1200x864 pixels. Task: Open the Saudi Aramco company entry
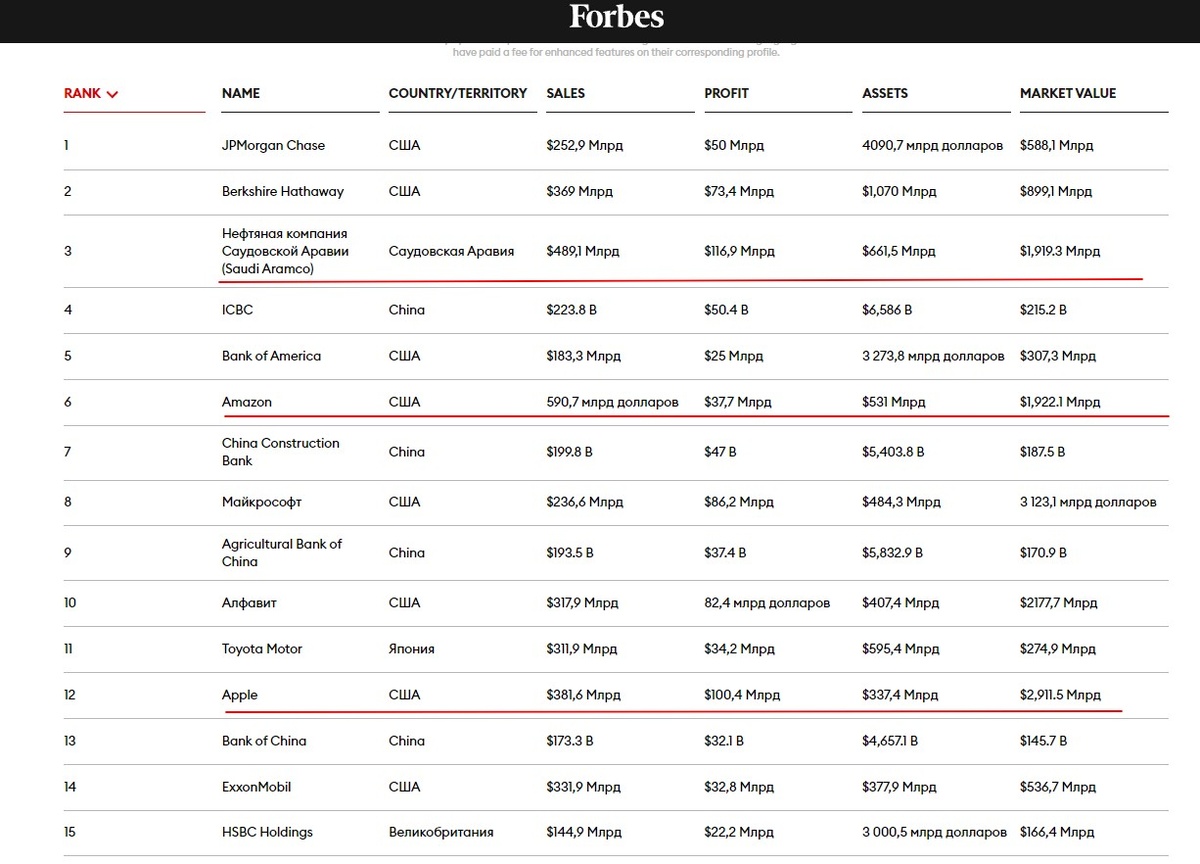coord(285,251)
